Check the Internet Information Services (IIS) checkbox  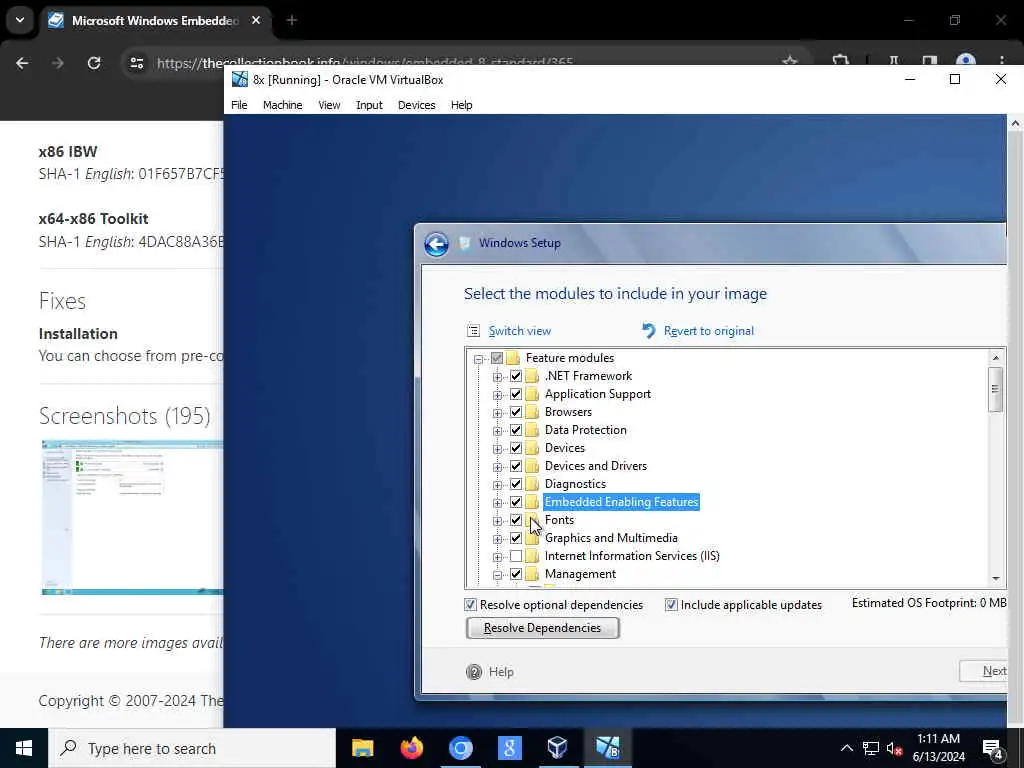coord(516,556)
